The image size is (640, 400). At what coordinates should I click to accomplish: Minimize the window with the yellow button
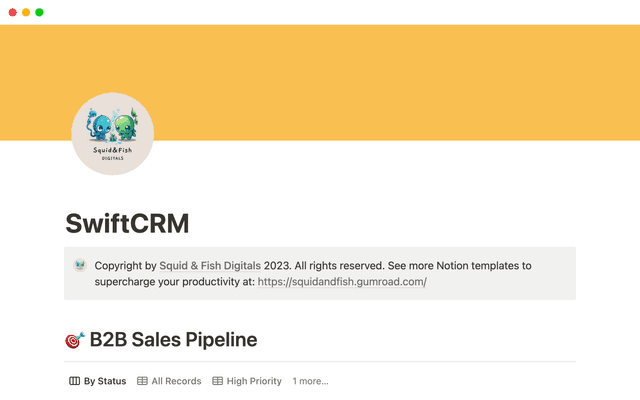25,12
